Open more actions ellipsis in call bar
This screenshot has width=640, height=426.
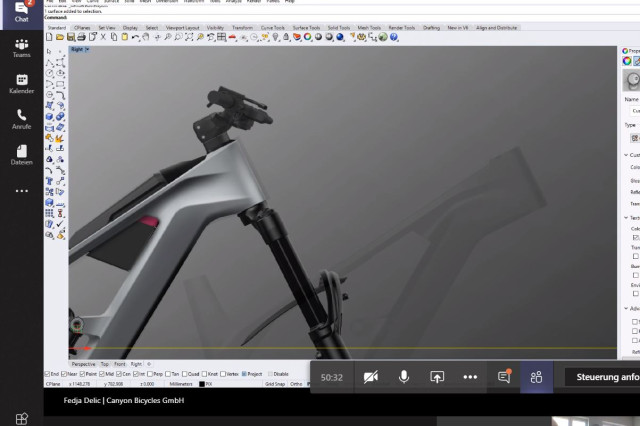470,377
